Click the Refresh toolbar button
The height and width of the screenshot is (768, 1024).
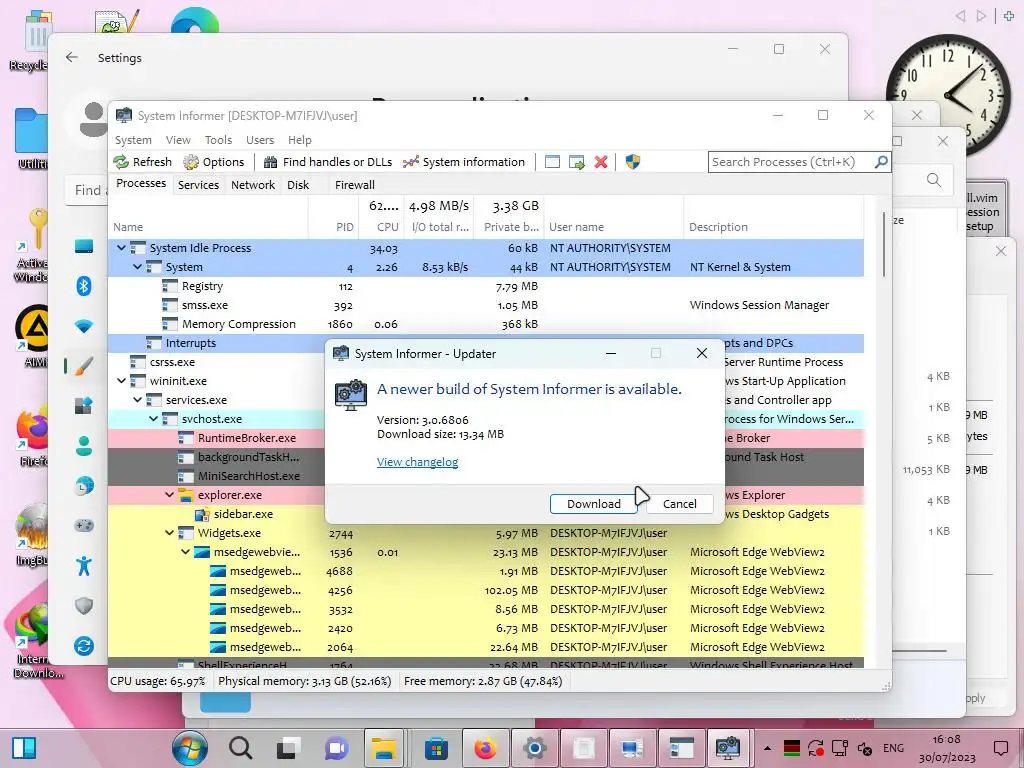pos(143,162)
